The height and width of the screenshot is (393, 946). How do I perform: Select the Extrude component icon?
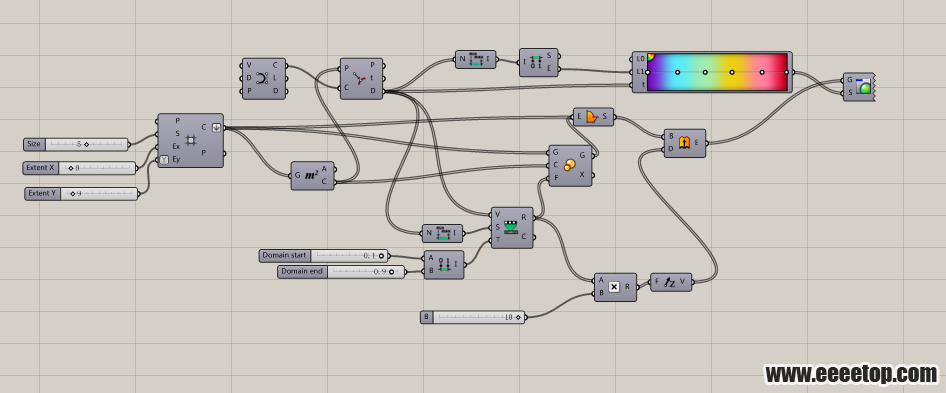coord(684,143)
